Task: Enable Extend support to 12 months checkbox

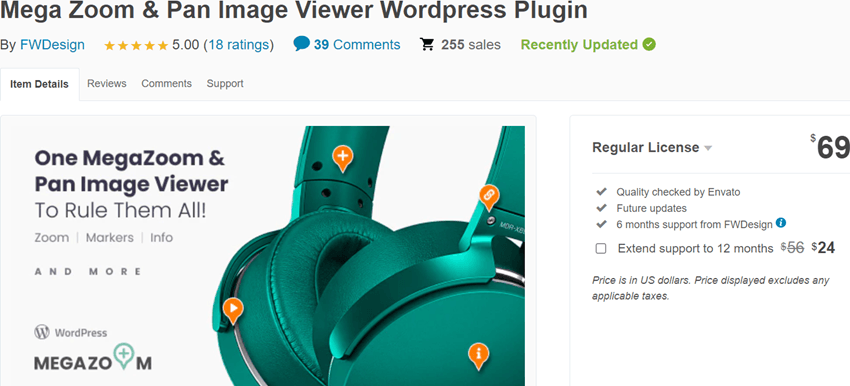Action: [601, 248]
